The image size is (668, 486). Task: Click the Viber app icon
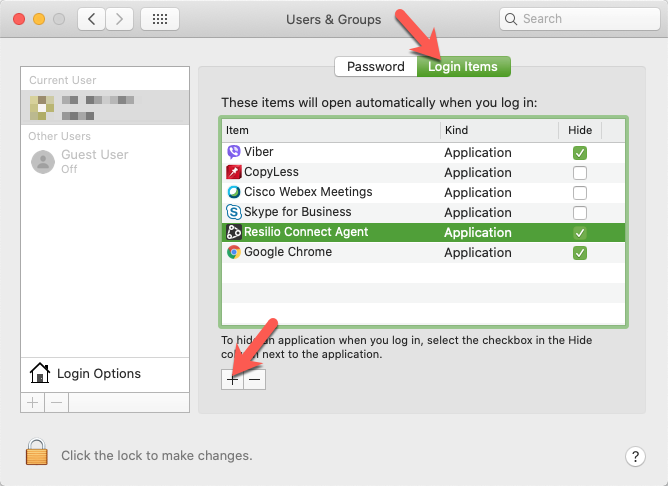tap(234, 153)
